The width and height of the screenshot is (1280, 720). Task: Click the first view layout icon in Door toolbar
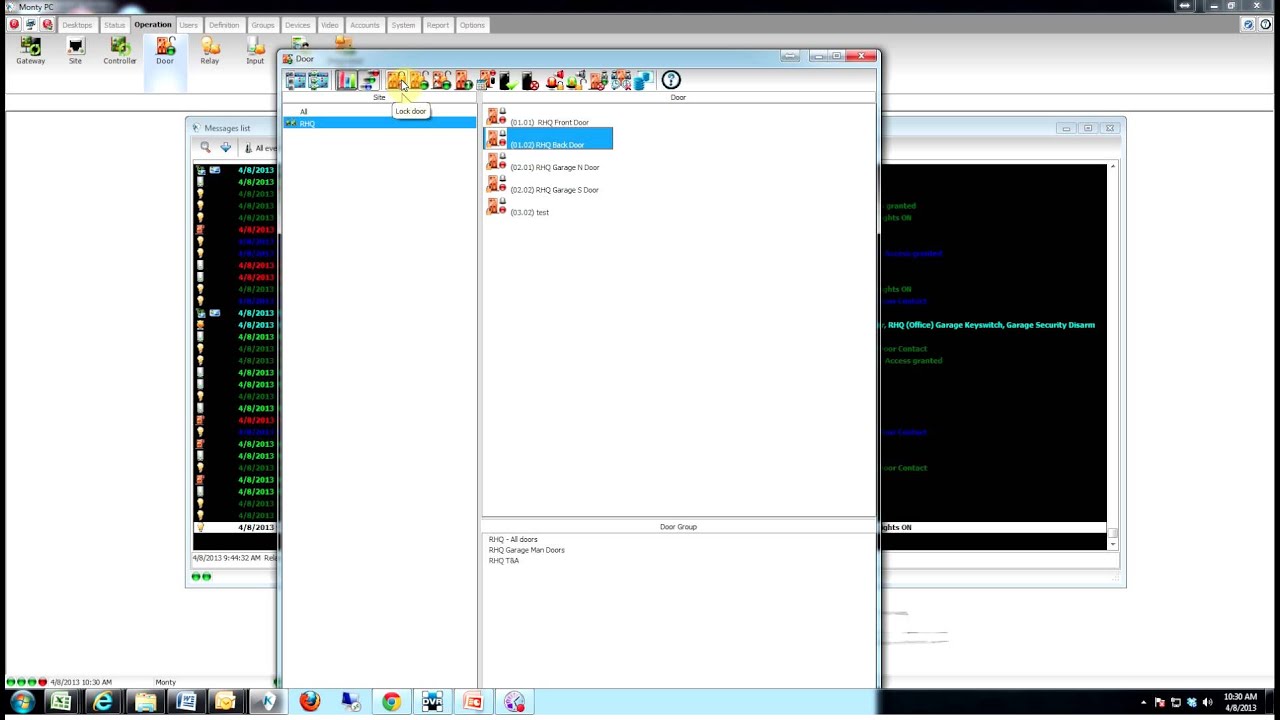click(296, 80)
